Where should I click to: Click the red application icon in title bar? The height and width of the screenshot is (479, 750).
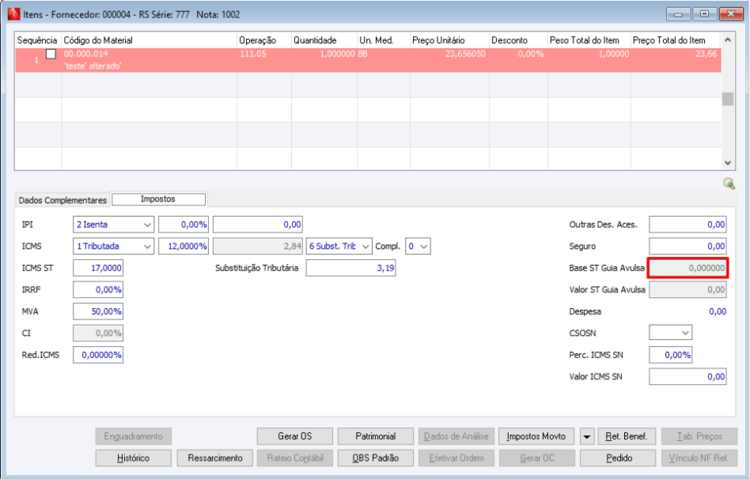pos(14,14)
